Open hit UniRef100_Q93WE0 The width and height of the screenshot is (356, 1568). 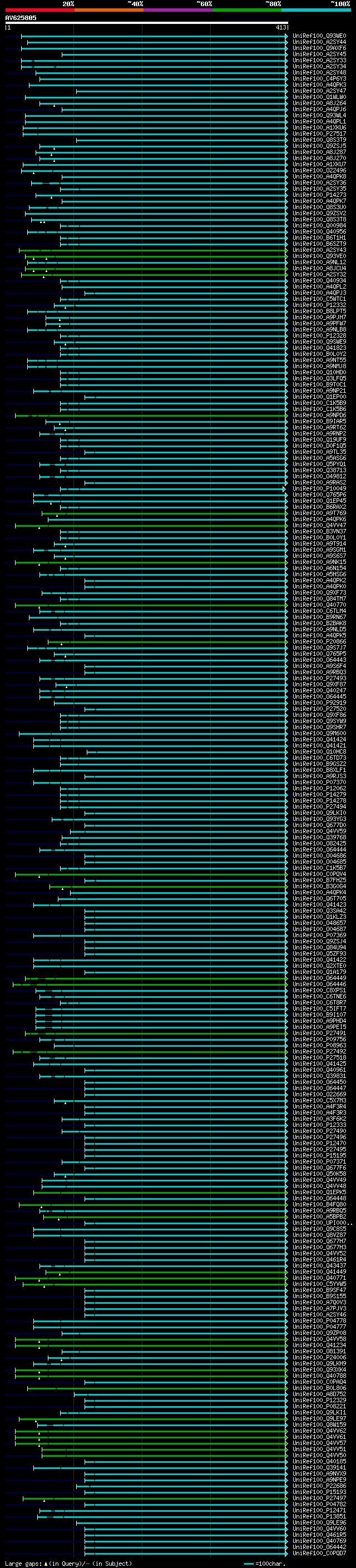[319, 36]
